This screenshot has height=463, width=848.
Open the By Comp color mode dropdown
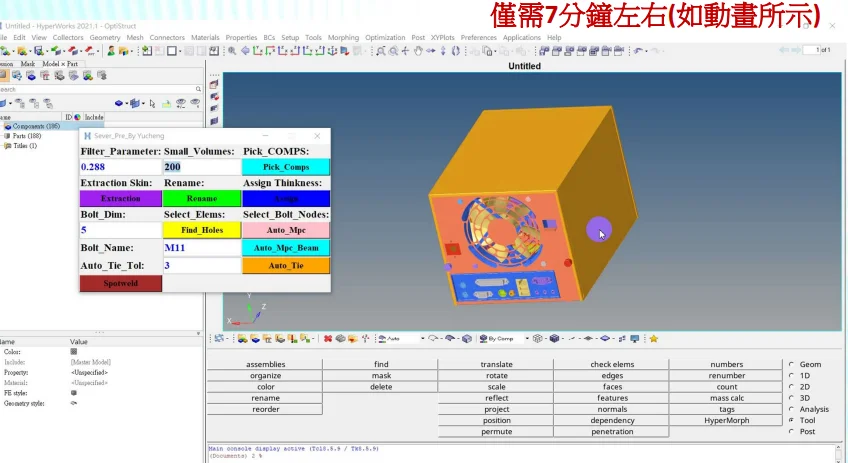point(526,338)
